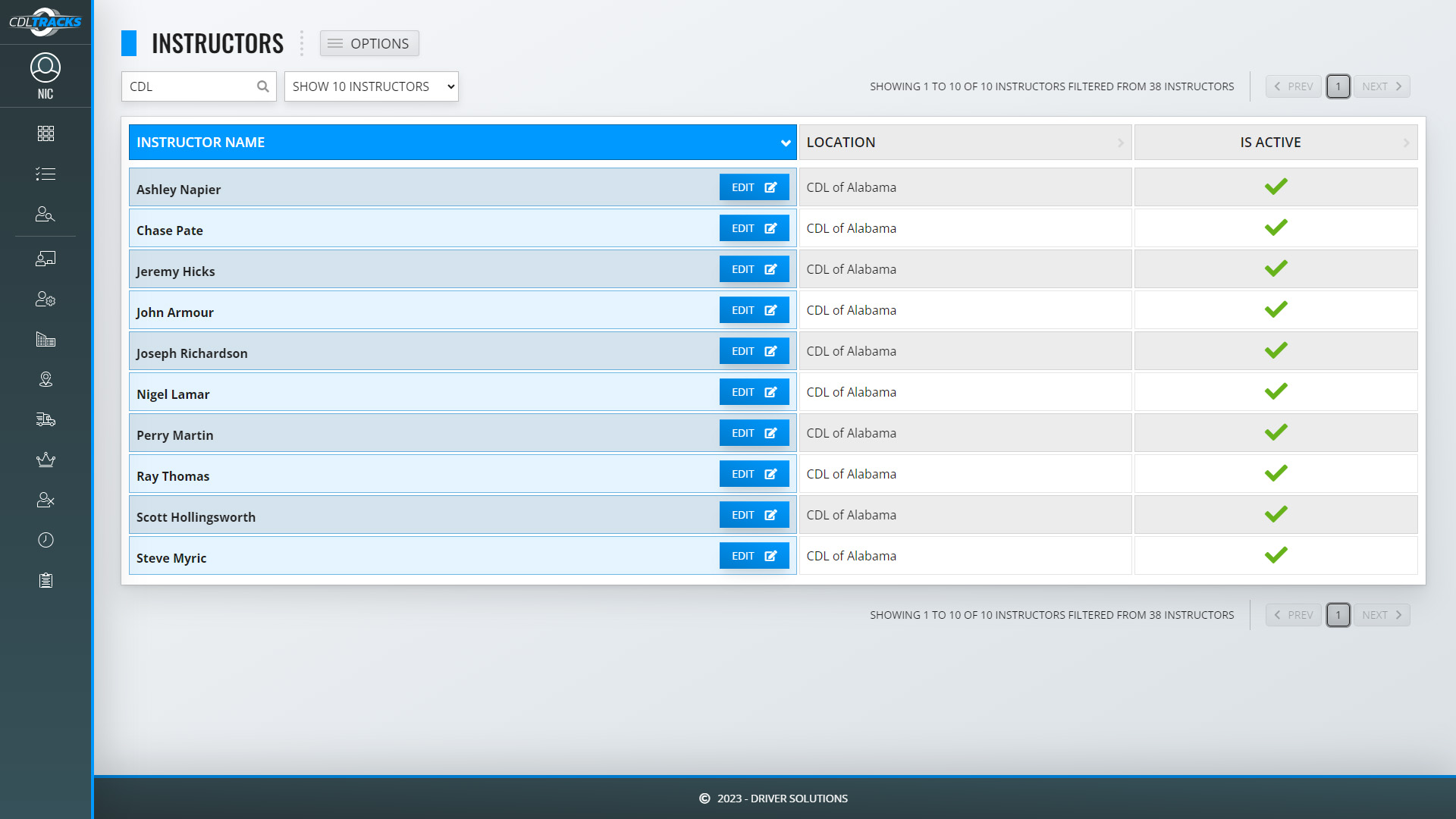
Task: Click the green active checkmark for Ray Thomas
Action: point(1276,473)
